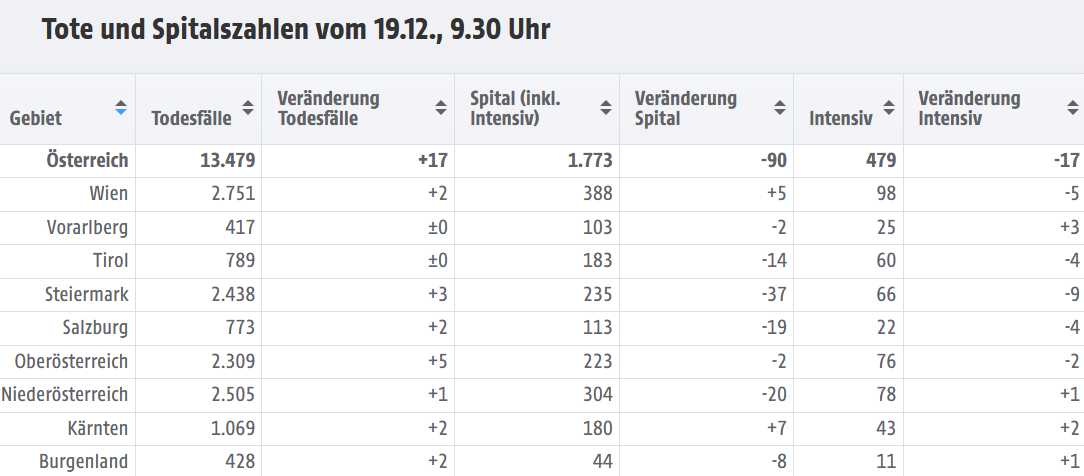
Task: Select the Steiermark row
Action: click(87, 295)
